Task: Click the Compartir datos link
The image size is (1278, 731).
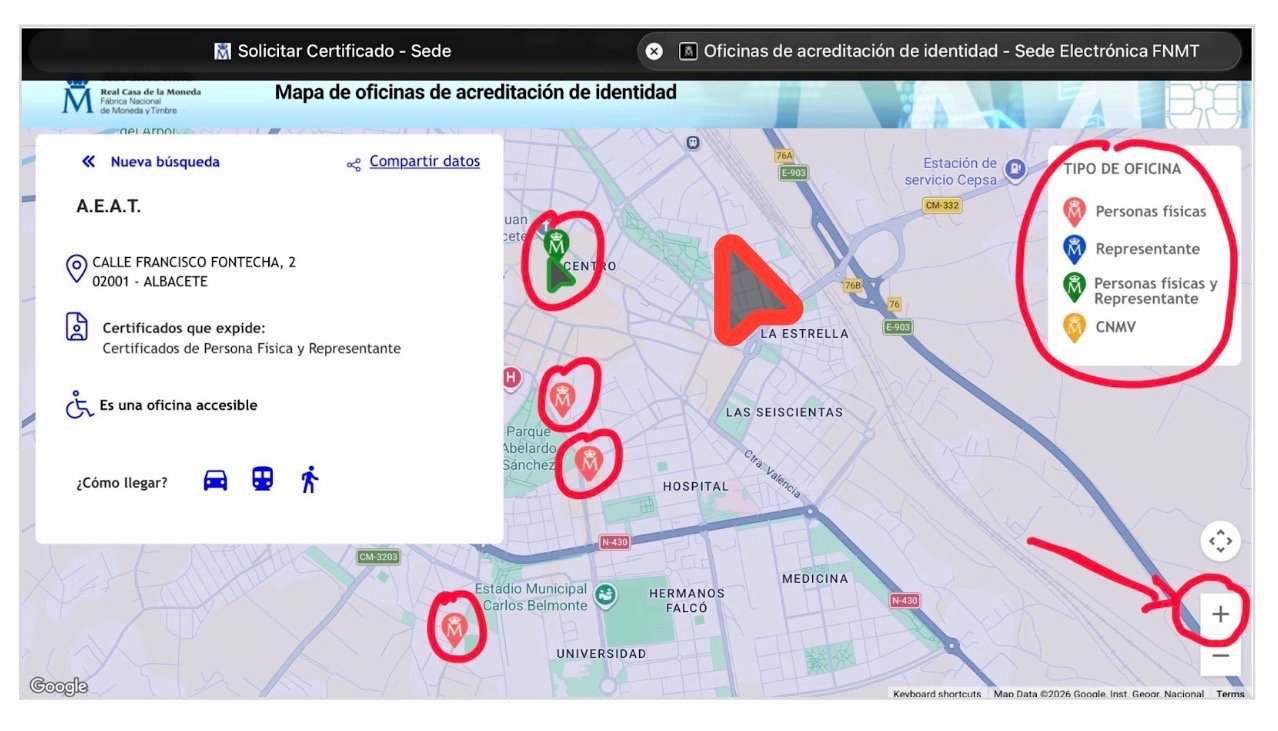Action: pyautogui.click(x=424, y=161)
